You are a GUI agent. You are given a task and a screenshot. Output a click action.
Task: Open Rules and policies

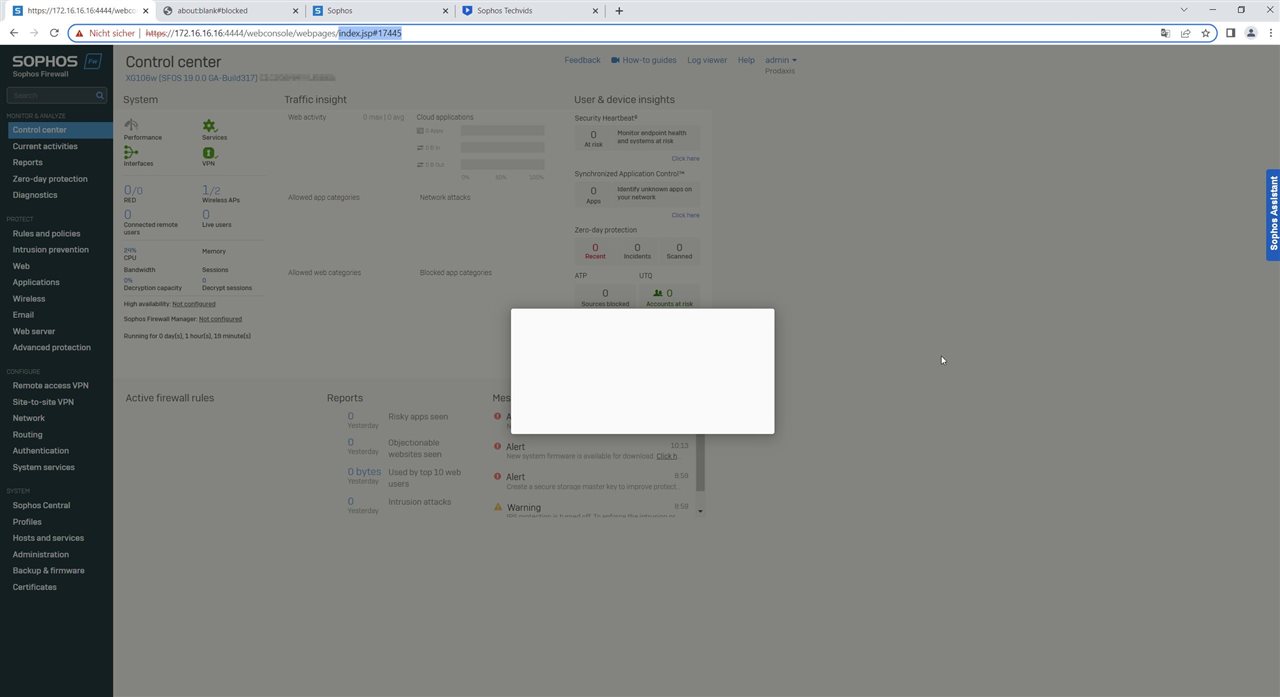click(46, 233)
